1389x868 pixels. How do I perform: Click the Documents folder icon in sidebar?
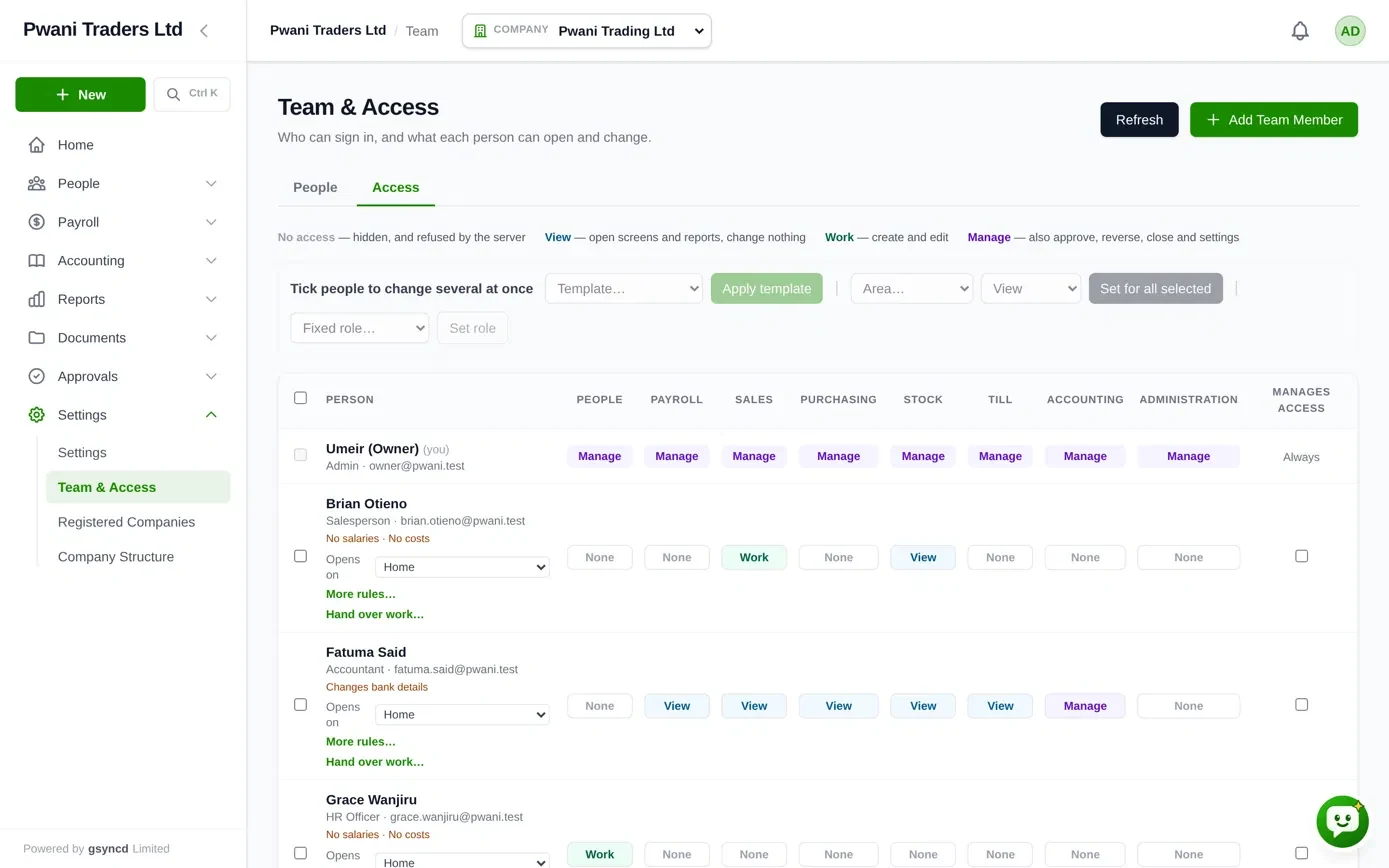[x=37, y=338]
